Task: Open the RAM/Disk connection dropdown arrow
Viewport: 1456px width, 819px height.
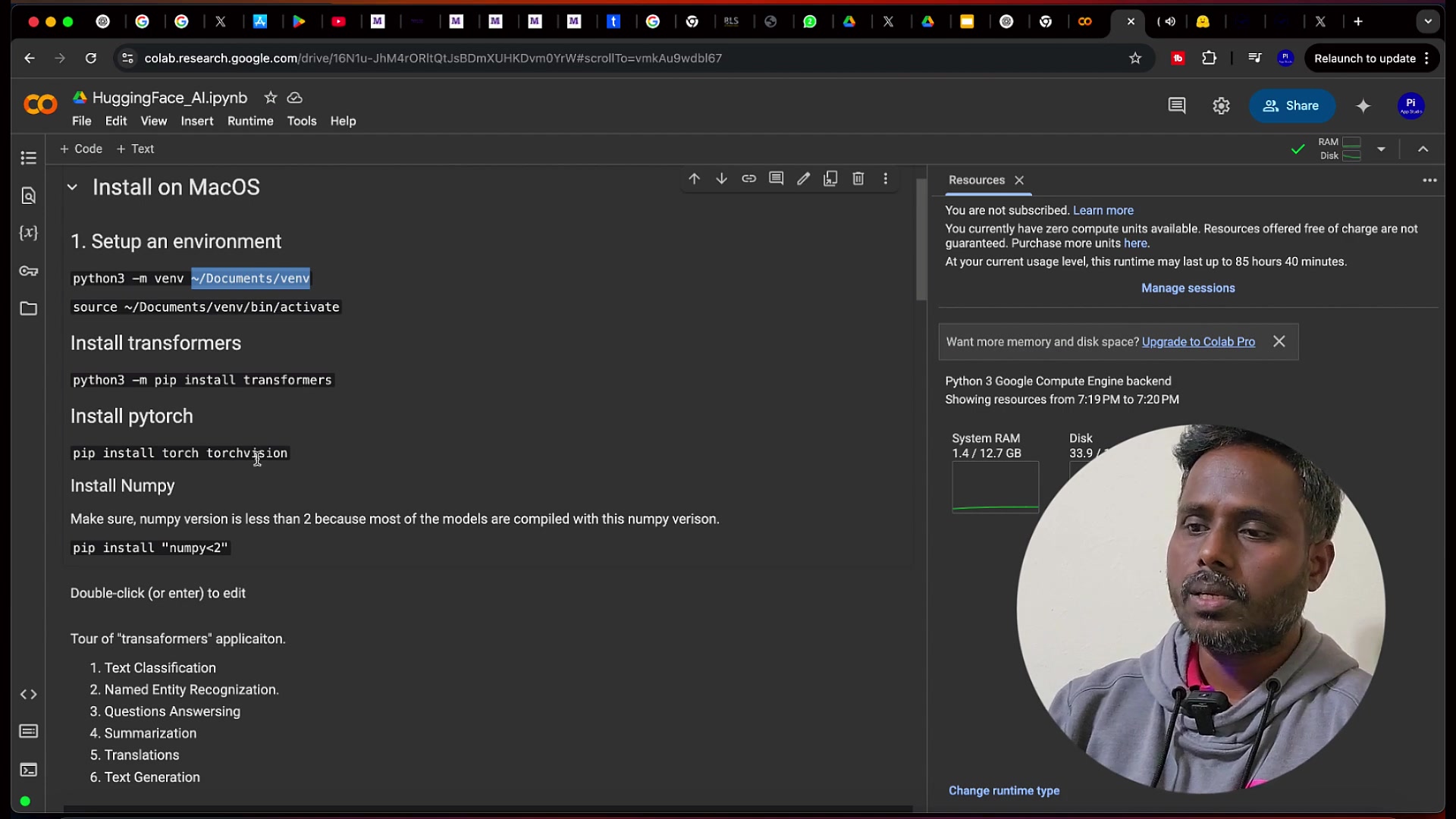Action: 1381,149
